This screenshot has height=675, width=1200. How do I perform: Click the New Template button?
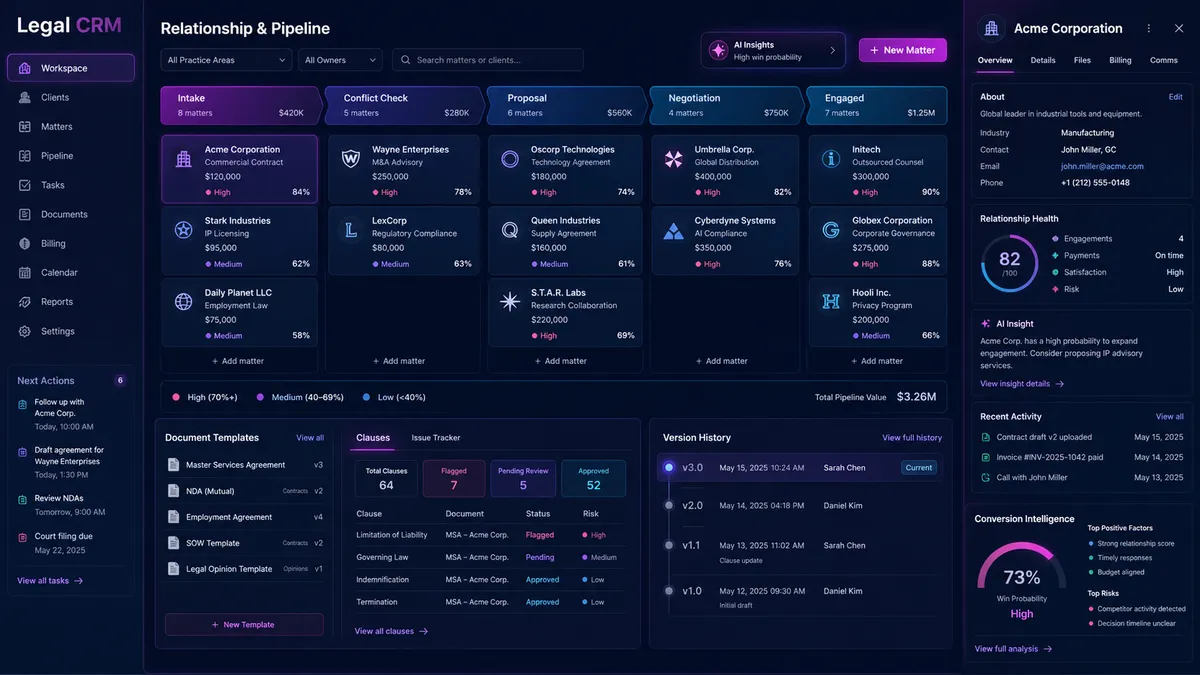coord(244,625)
